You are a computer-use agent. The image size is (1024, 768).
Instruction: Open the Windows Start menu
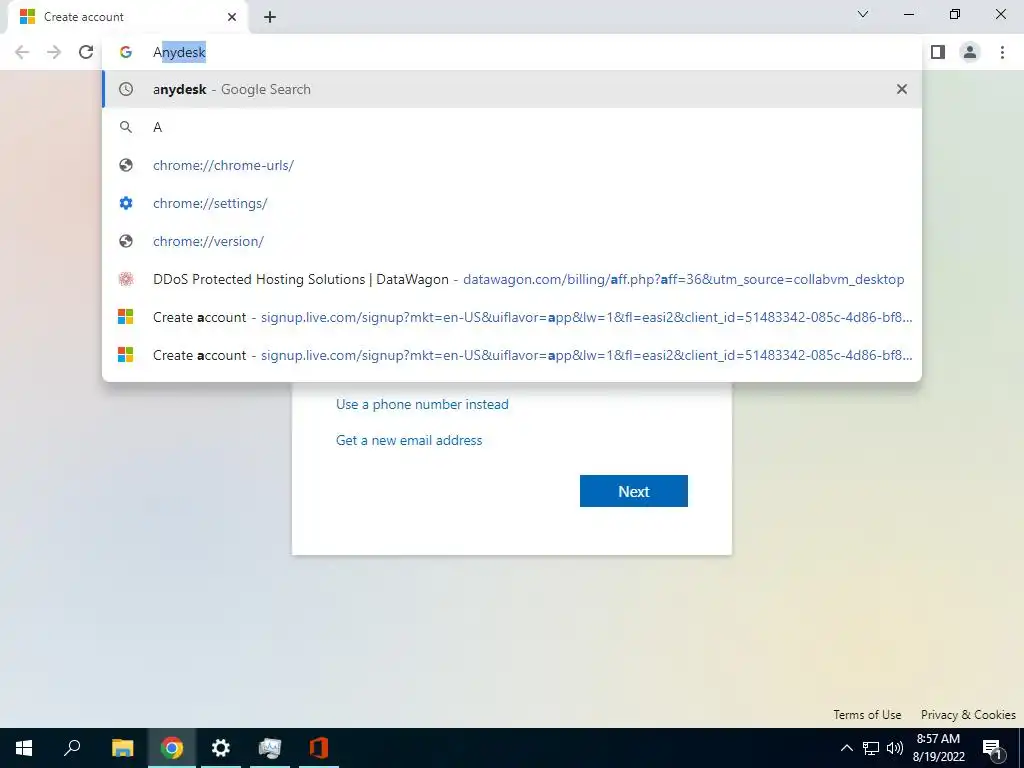(24, 748)
